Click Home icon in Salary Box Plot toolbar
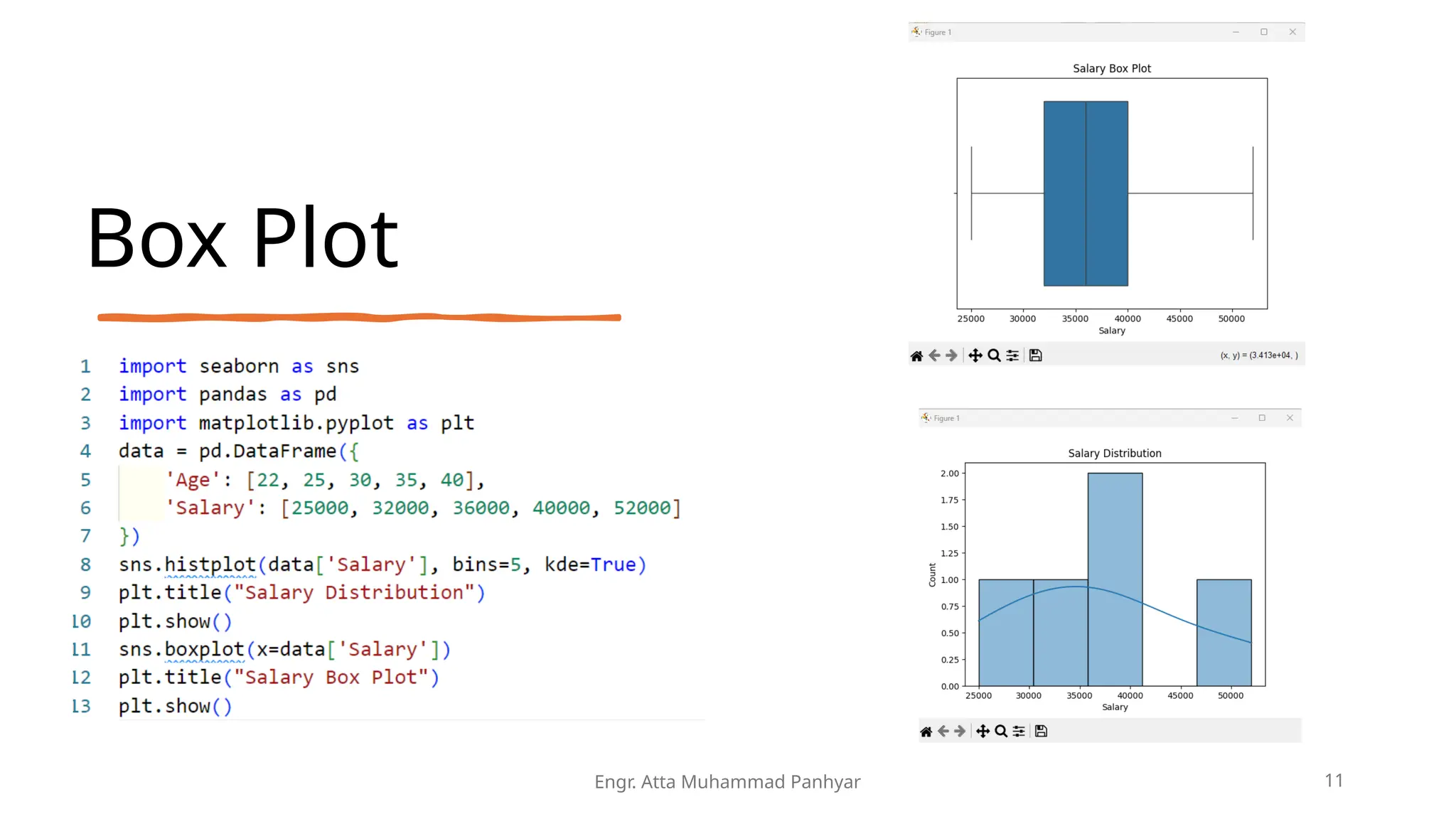Screen dimensions: 1456x819 pyautogui.click(x=916, y=355)
